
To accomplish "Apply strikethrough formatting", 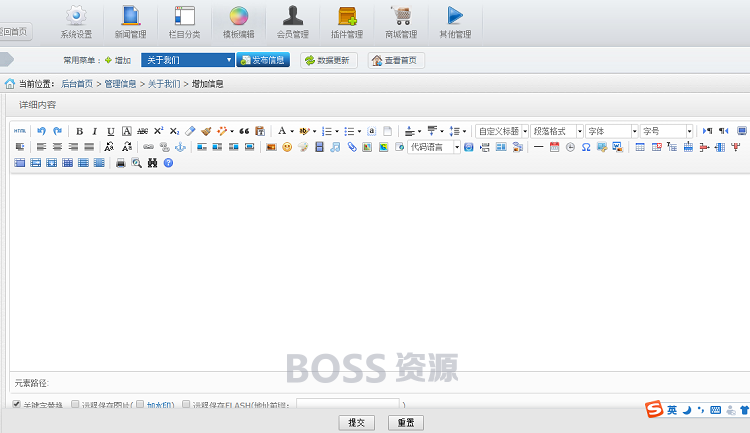I will pyautogui.click(x=142, y=131).
